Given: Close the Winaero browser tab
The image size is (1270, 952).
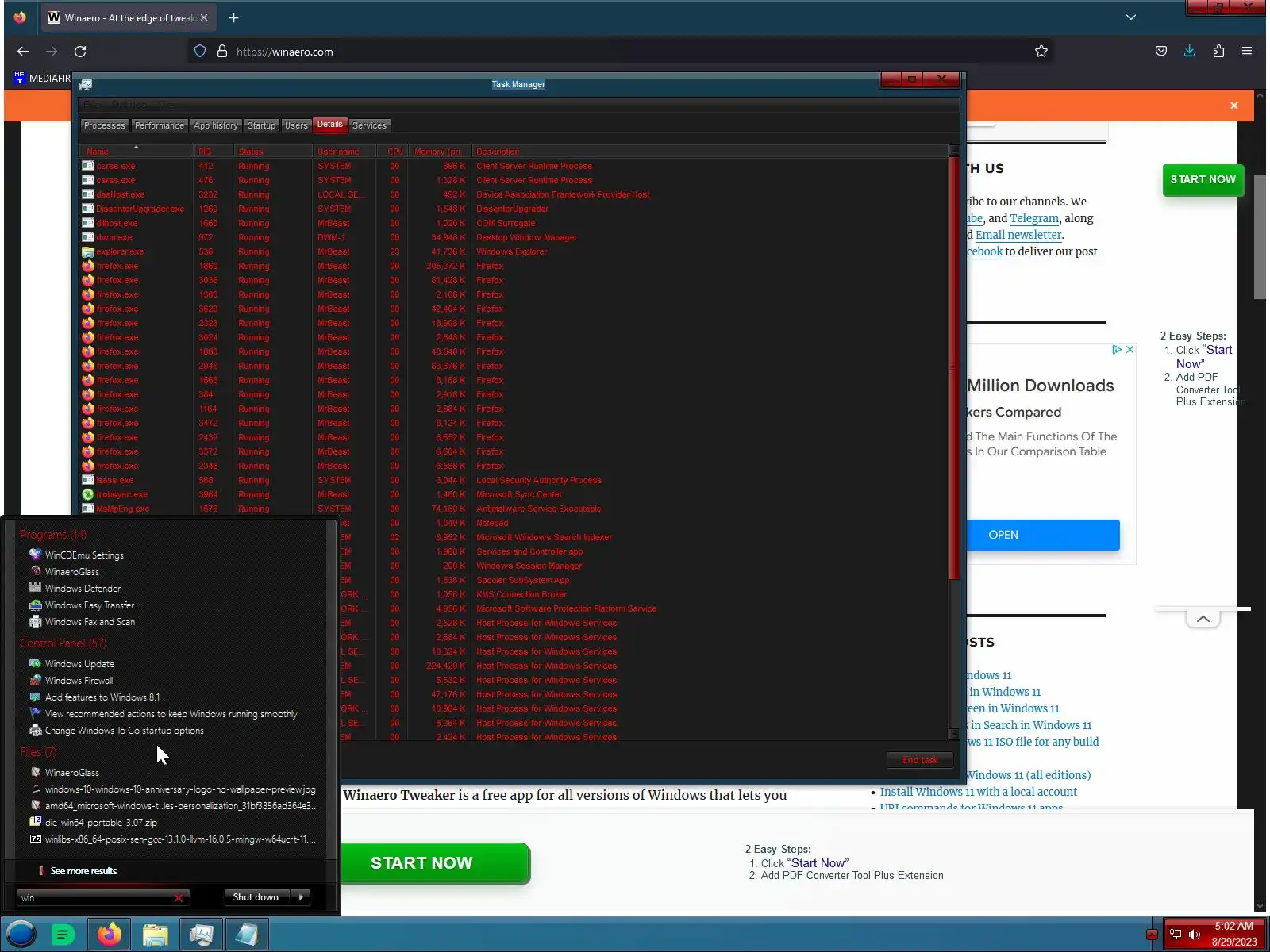Looking at the screenshot, I should point(204,17).
